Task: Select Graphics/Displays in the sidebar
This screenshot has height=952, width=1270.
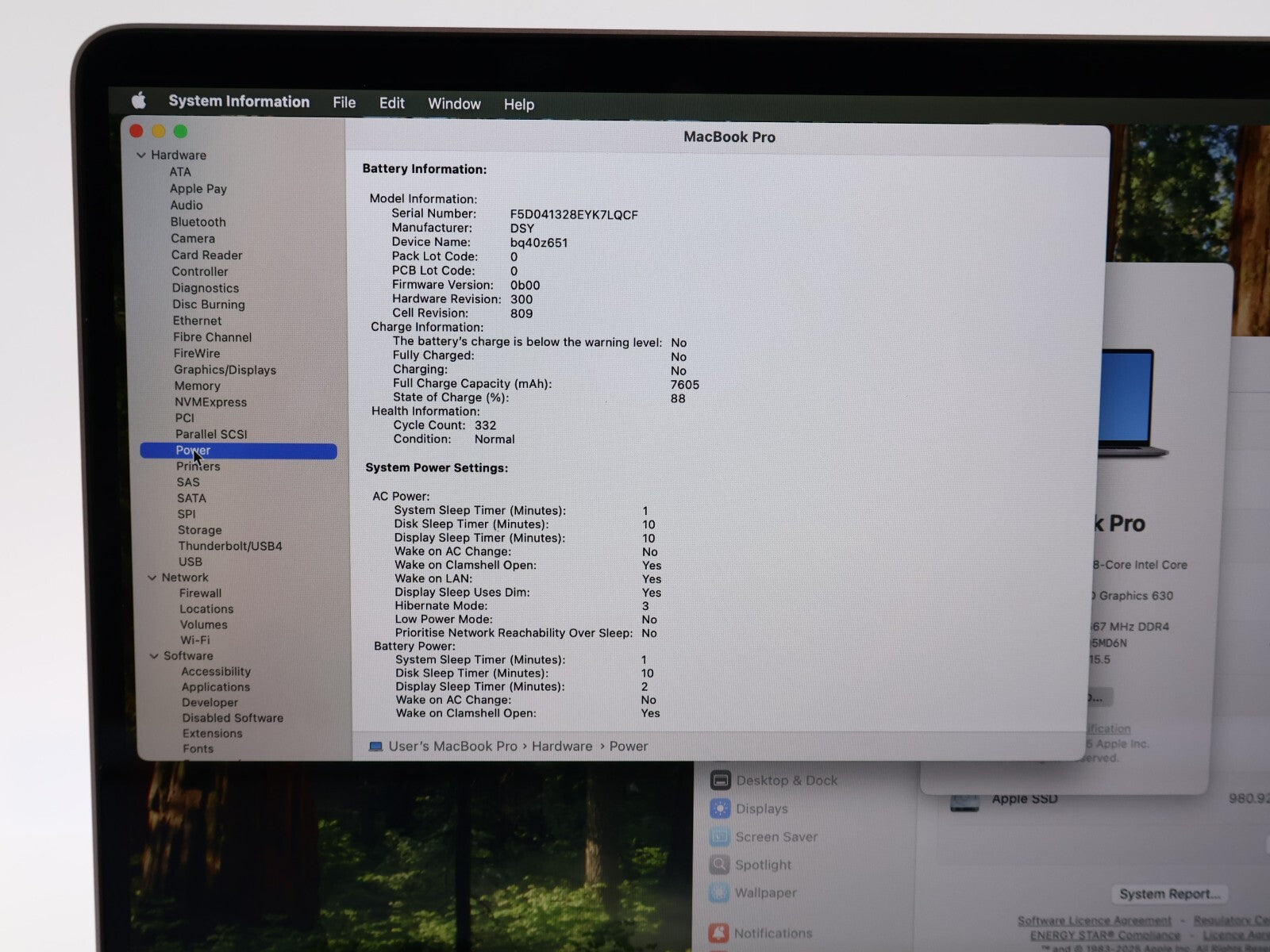Action: click(x=225, y=370)
